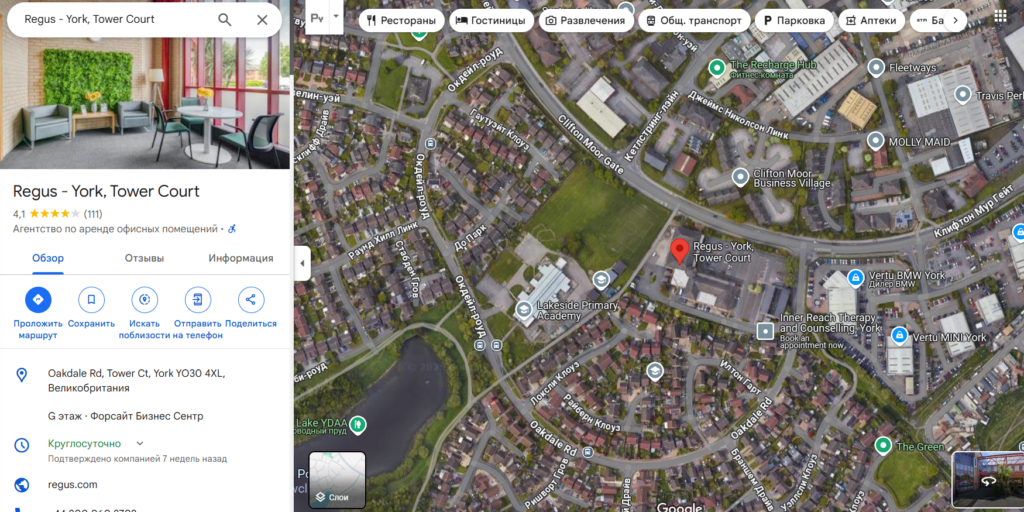This screenshot has height=512, width=1024.
Task: Click Отправить на телефон icon
Action: [198, 300]
